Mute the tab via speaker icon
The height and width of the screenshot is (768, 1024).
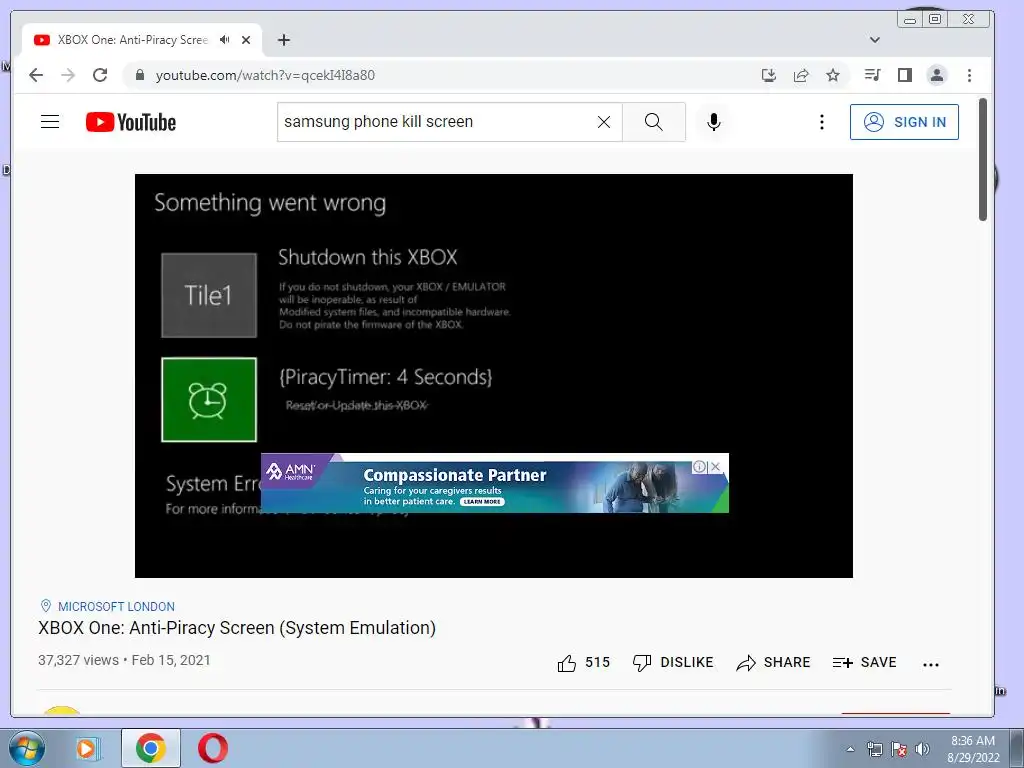tap(225, 40)
